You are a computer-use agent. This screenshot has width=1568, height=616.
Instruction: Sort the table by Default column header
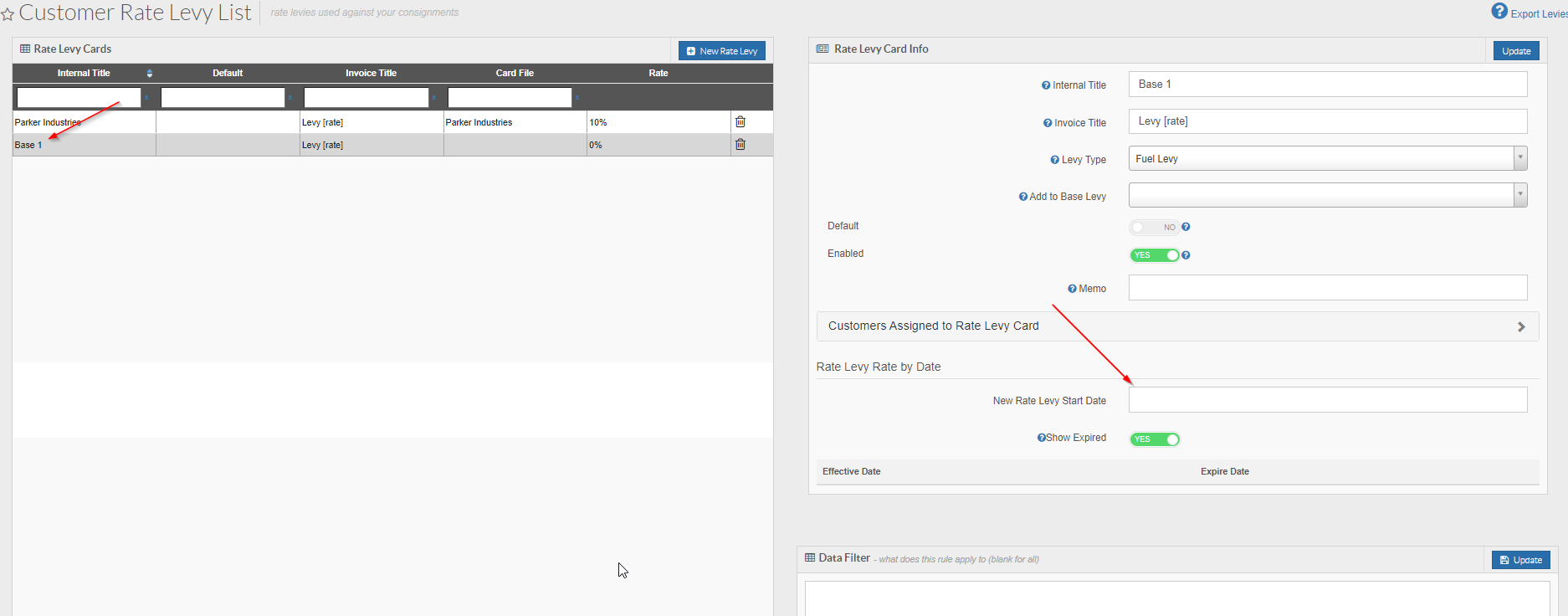coord(228,74)
